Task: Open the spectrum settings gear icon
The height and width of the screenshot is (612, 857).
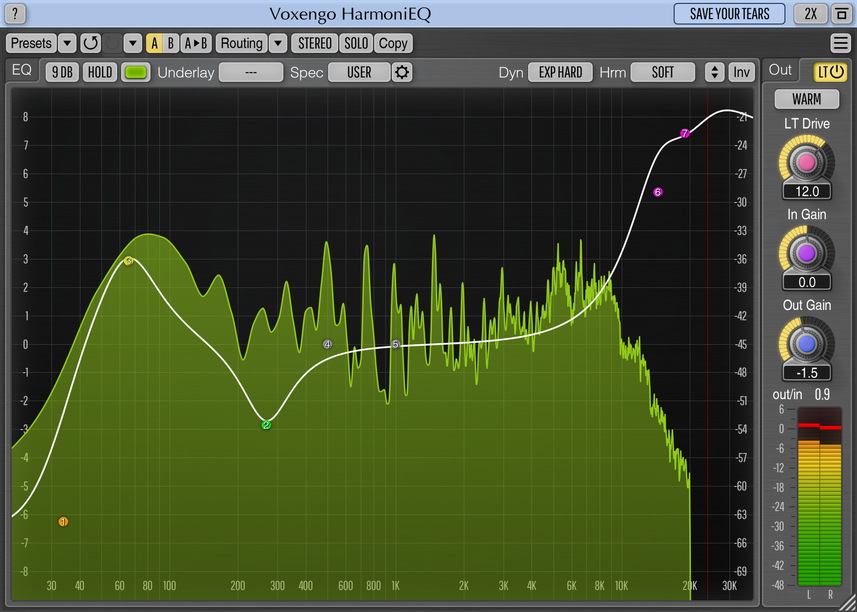Action: [402, 72]
